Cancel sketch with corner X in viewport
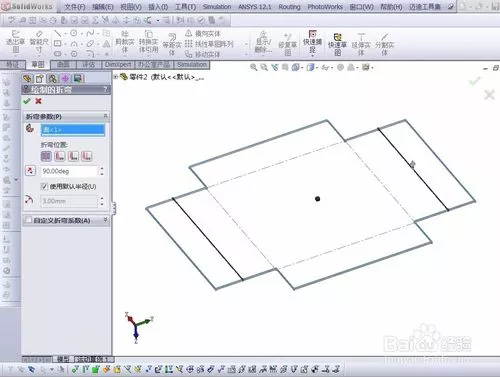This screenshot has width=500, height=377. tap(489, 95)
